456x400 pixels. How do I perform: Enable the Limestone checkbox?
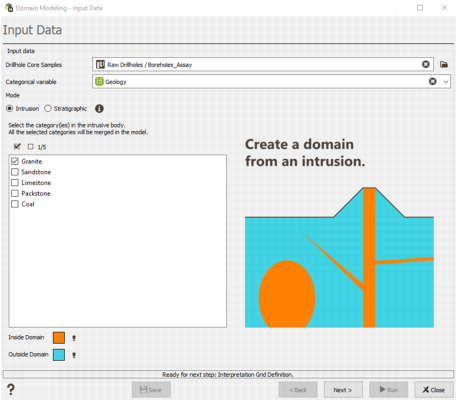pos(15,183)
